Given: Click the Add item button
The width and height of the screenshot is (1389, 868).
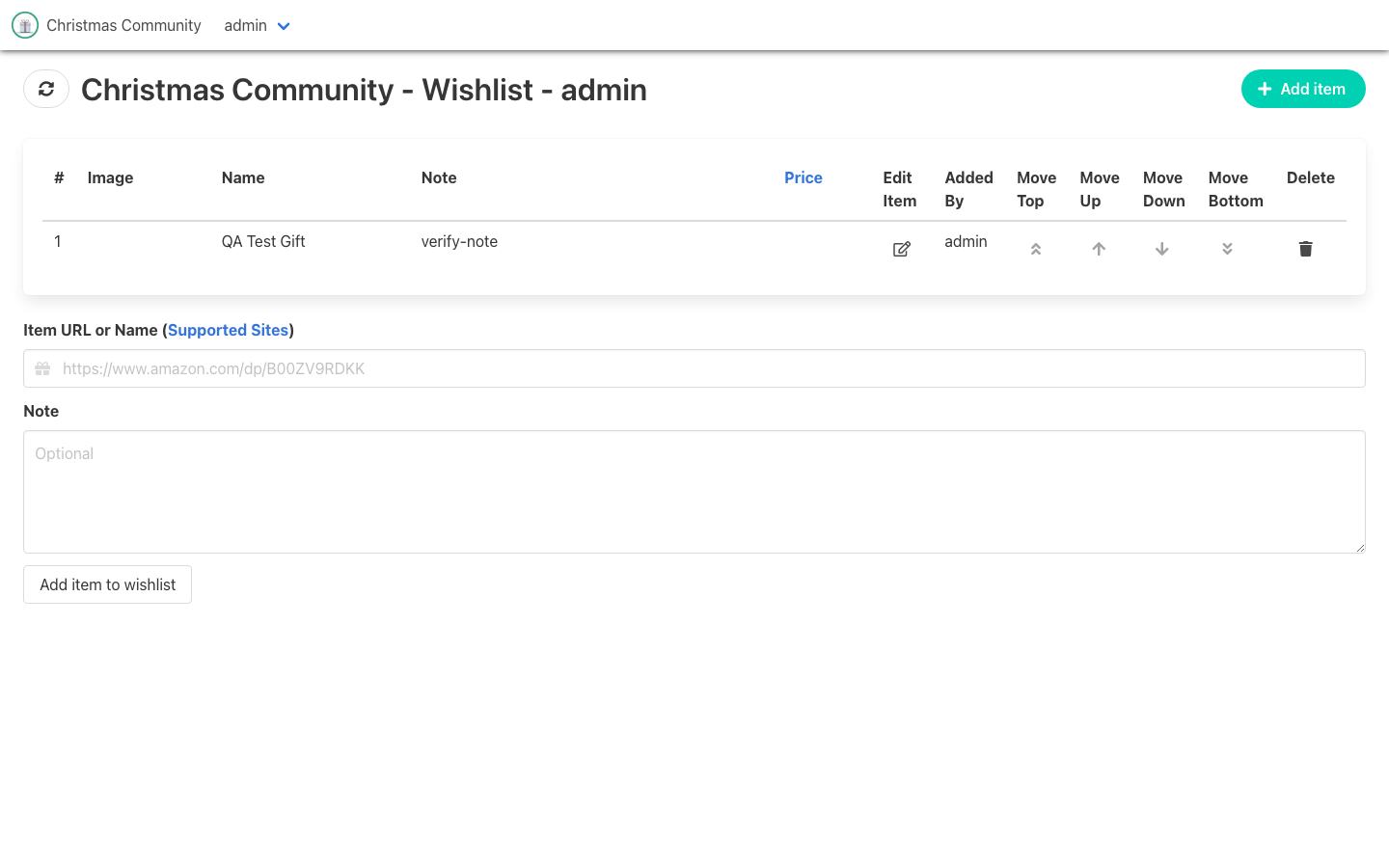Looking at the screenshot, I should tap(1303, 89).
